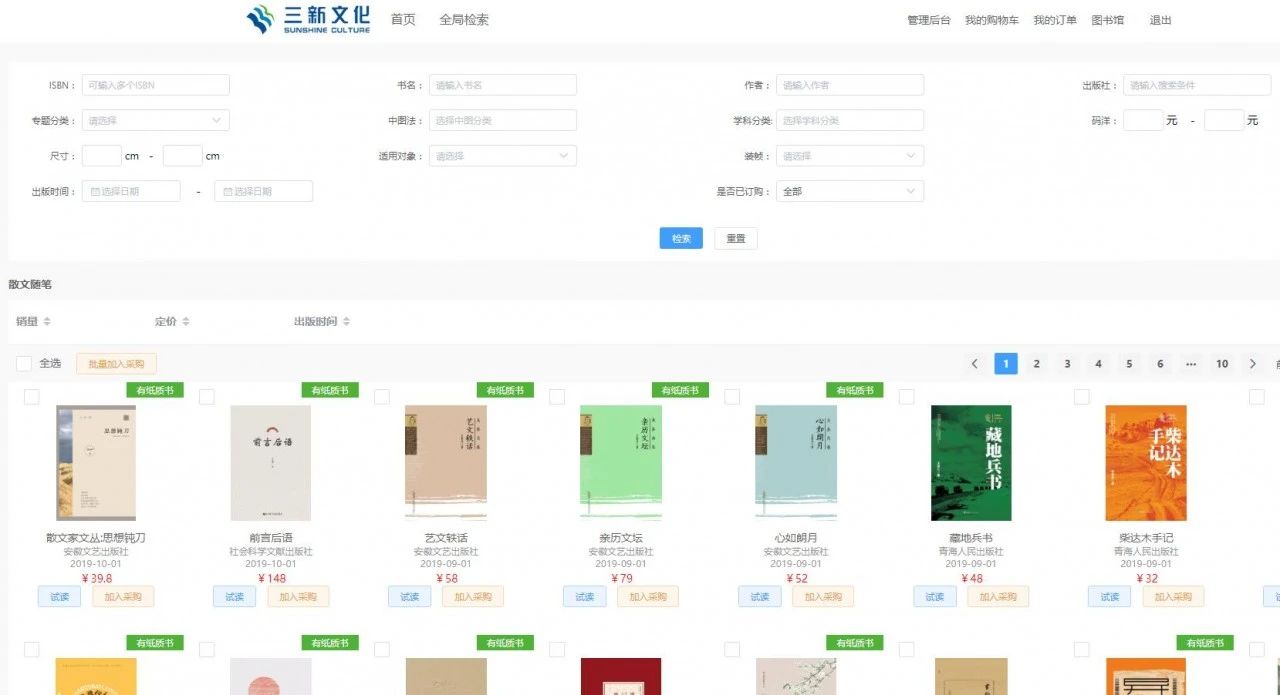The image size is (1280, 695).
Task: Click 试读 for 亲历文坛
Action: pos(584,597)
